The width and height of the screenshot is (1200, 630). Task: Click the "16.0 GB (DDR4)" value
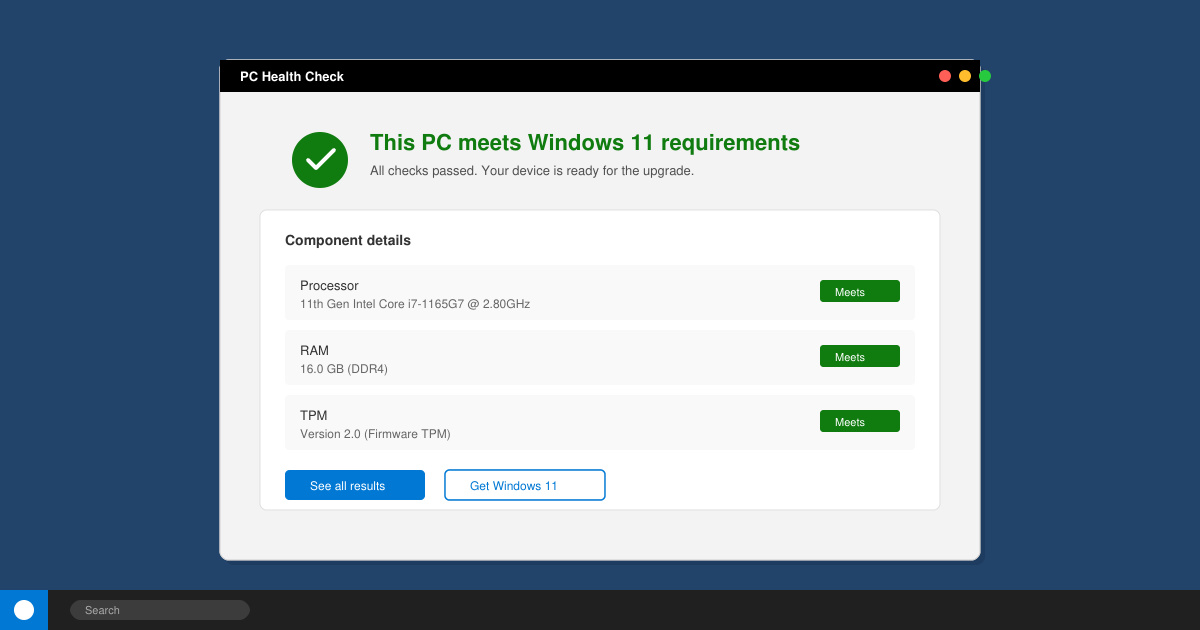(x=344, y=369)
